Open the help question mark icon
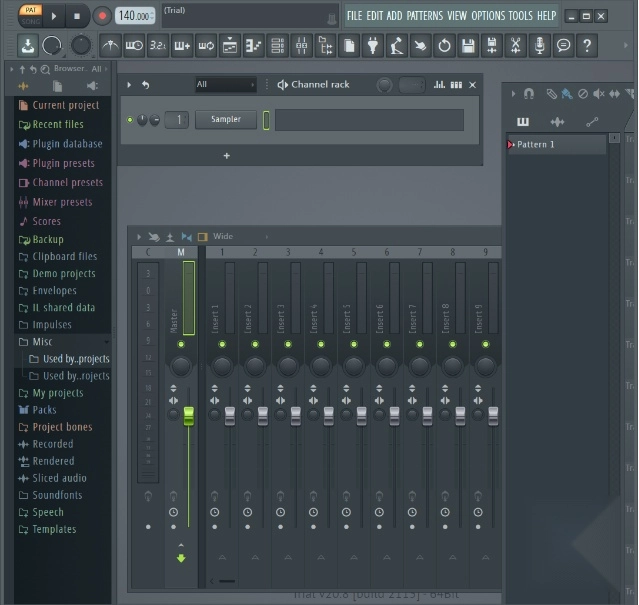639x605 pixels. pyautogui.click(x=587, y=46)
